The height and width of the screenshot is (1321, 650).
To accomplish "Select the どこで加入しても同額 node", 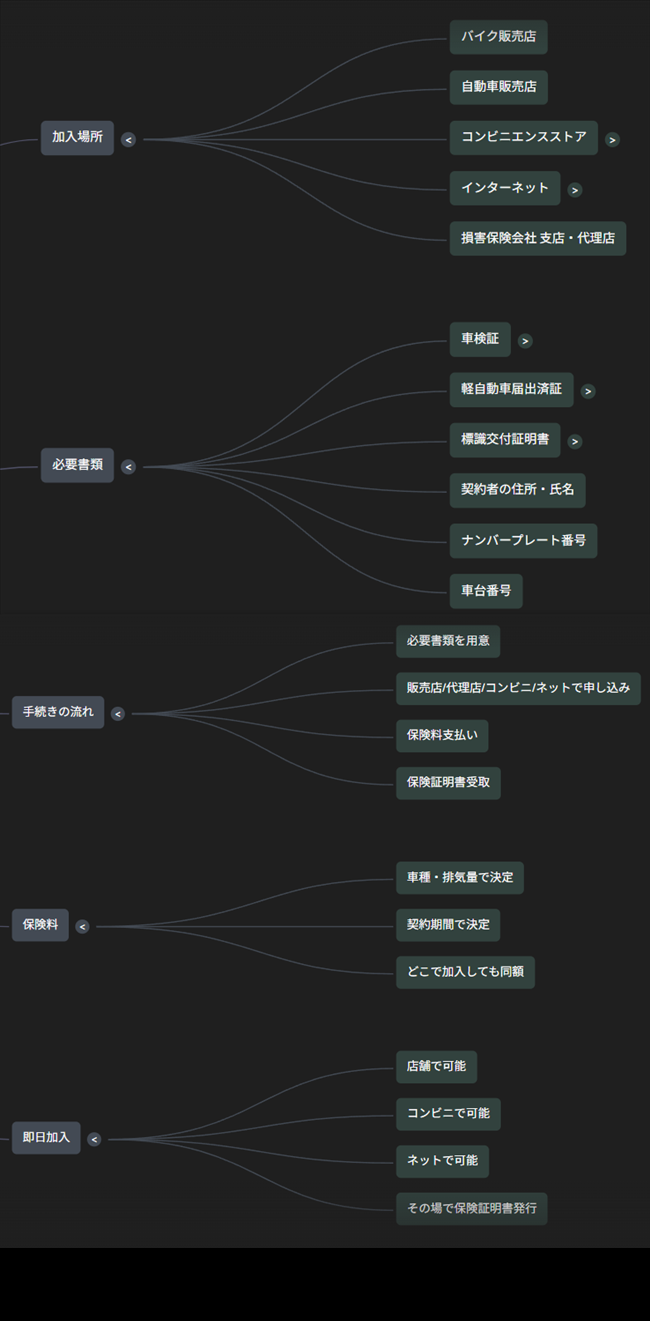I will point(465,972).
